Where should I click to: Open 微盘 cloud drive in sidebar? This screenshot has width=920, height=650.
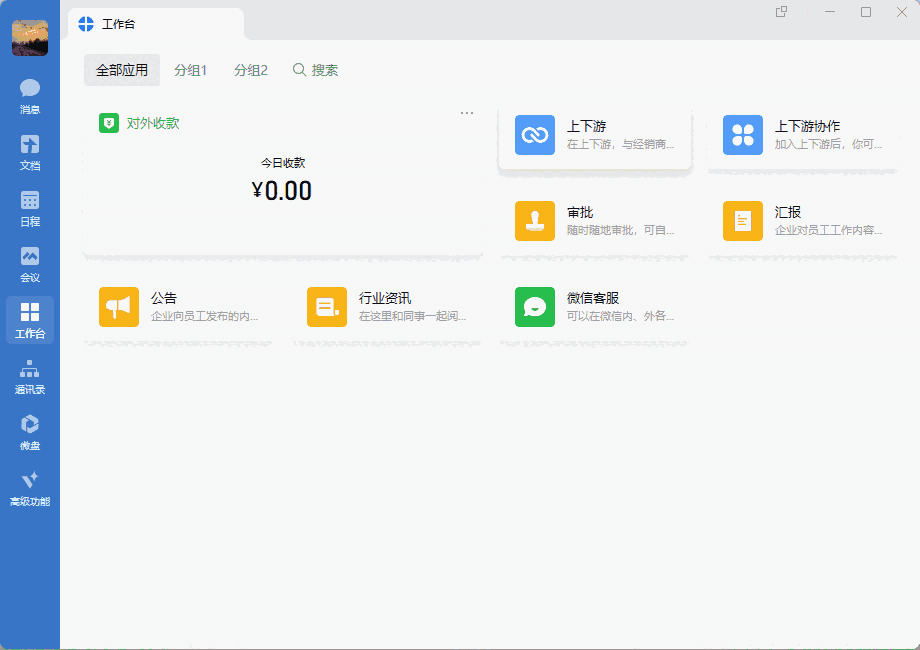[29, 429]
